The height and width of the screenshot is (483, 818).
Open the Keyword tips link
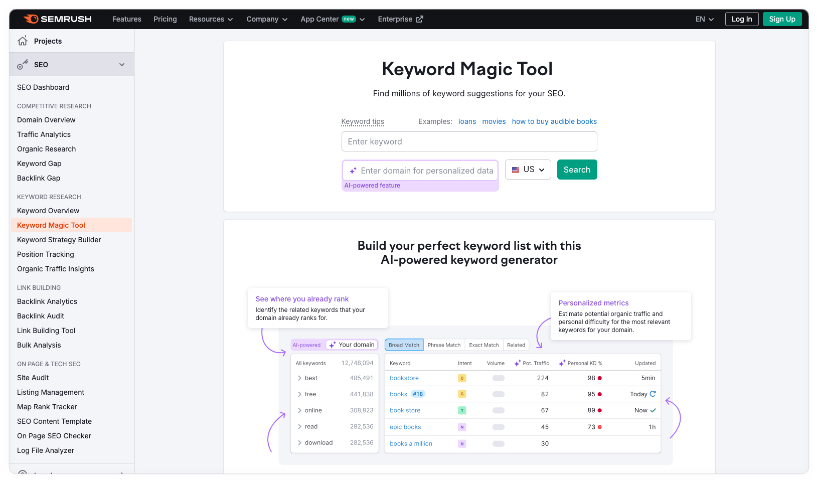363,122
